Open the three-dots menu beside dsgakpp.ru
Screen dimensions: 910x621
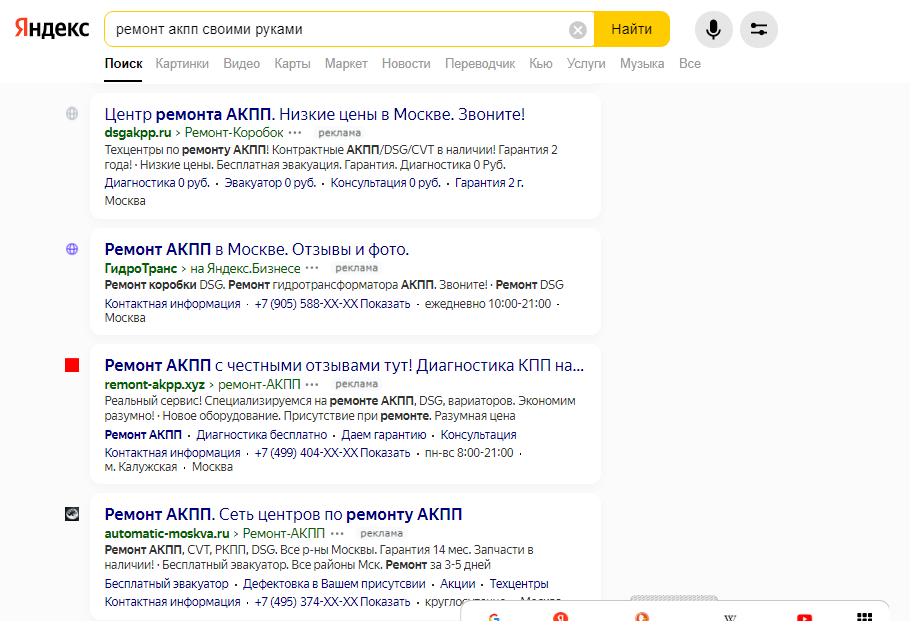coord(295,133)
